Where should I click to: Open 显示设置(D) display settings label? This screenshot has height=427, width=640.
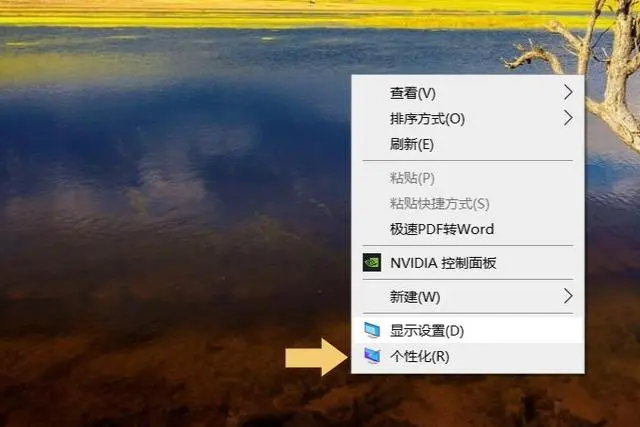click(427, 331)
